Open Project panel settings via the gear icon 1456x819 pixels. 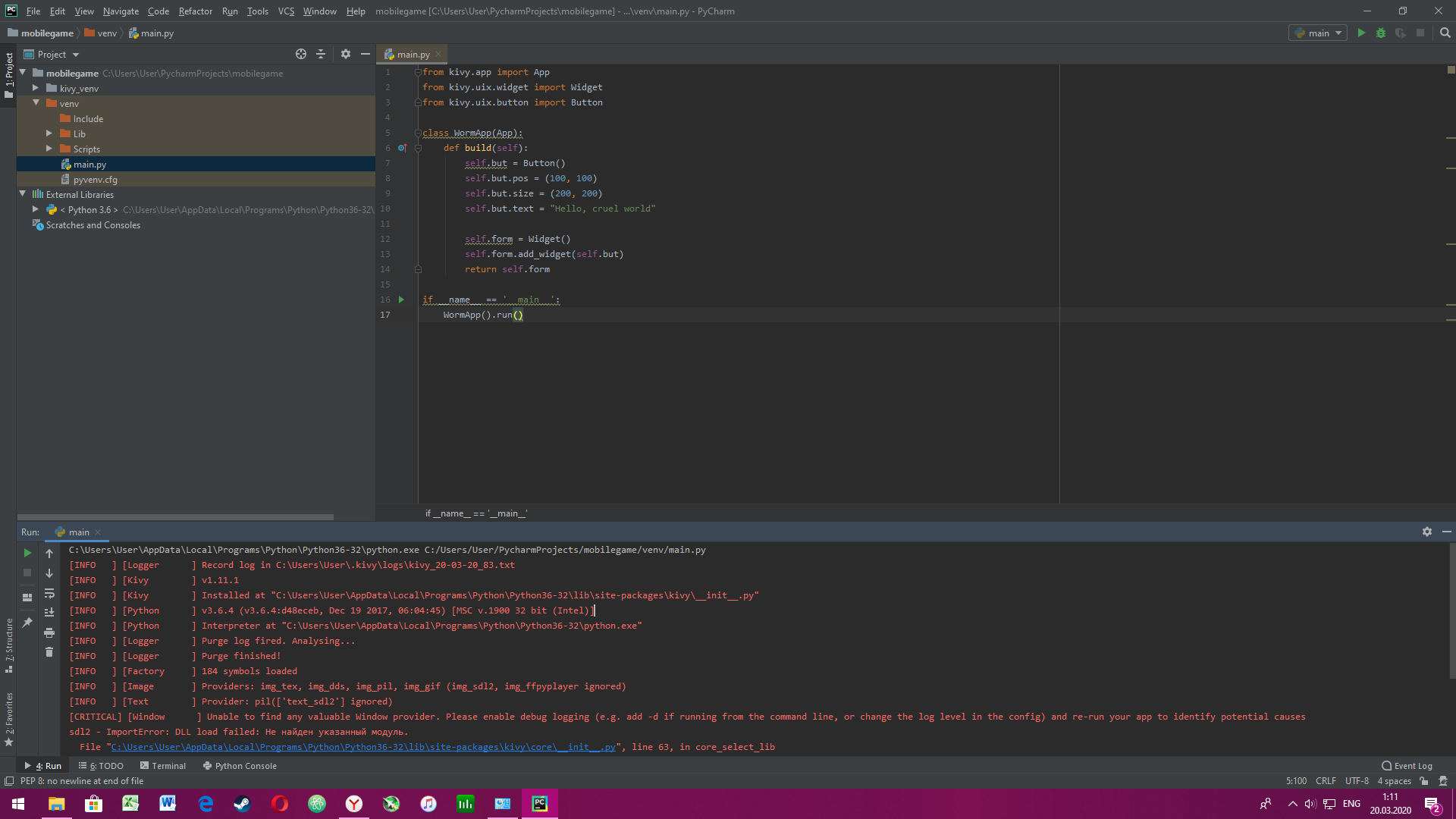click(x=346, y=54)
